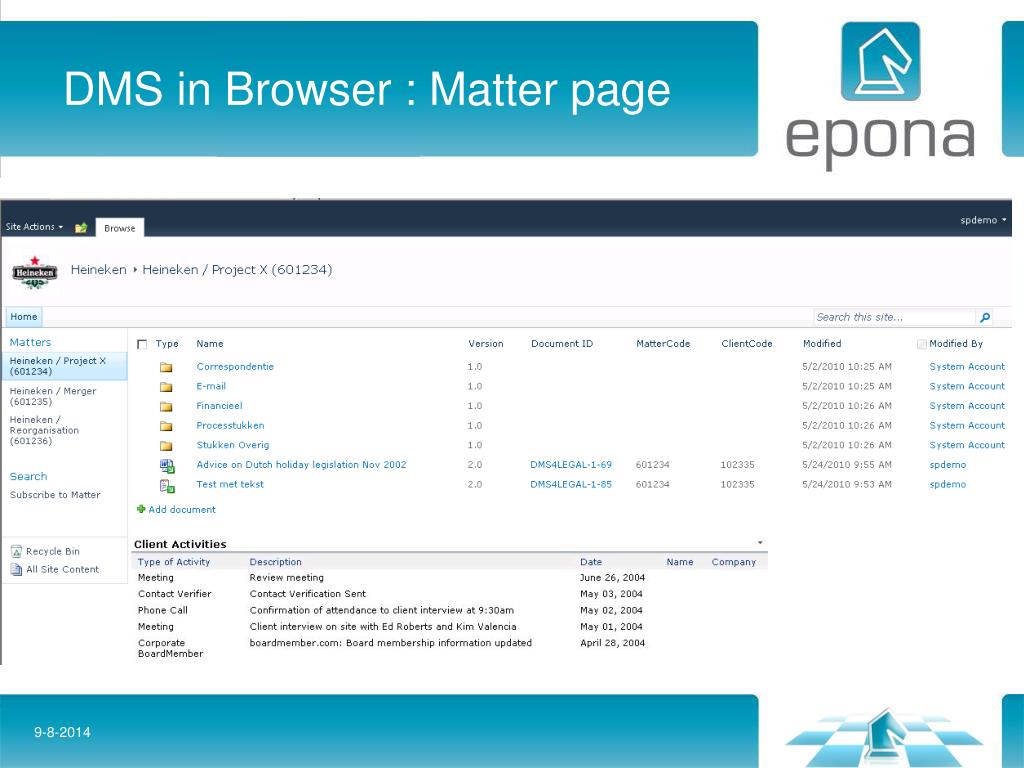Click the Navigate Up folder icon
Viewport: 1024px width, 768px height.
click(x=81, y=227)
